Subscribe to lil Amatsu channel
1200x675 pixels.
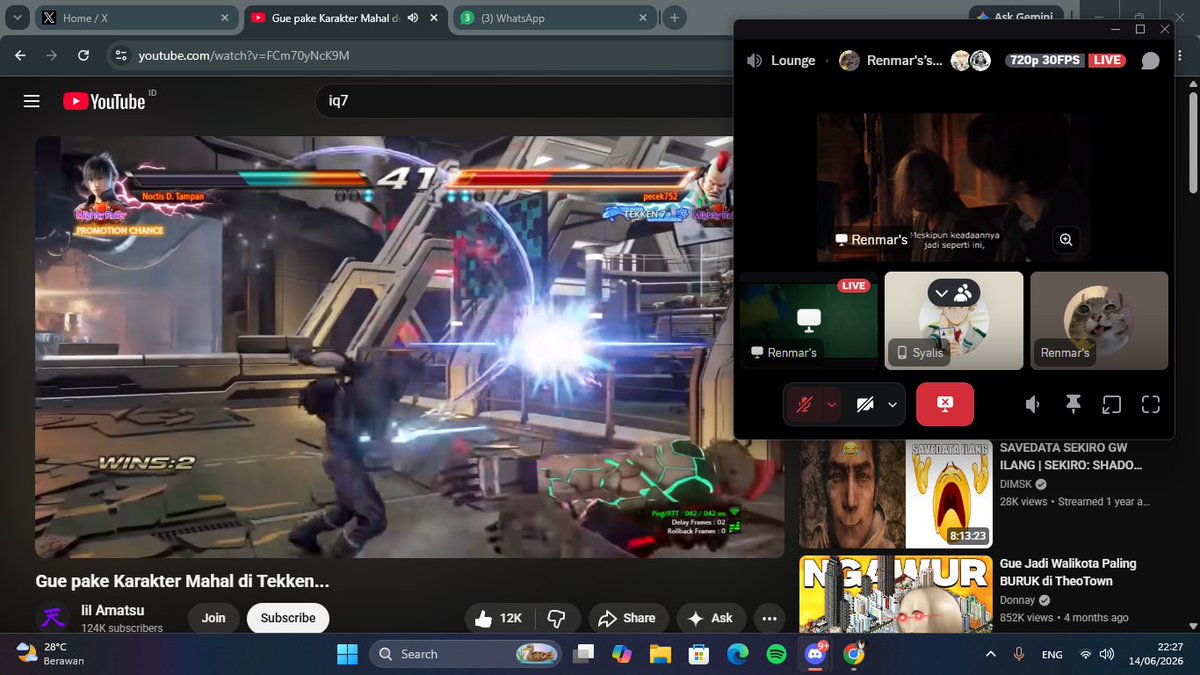[288, 618]
